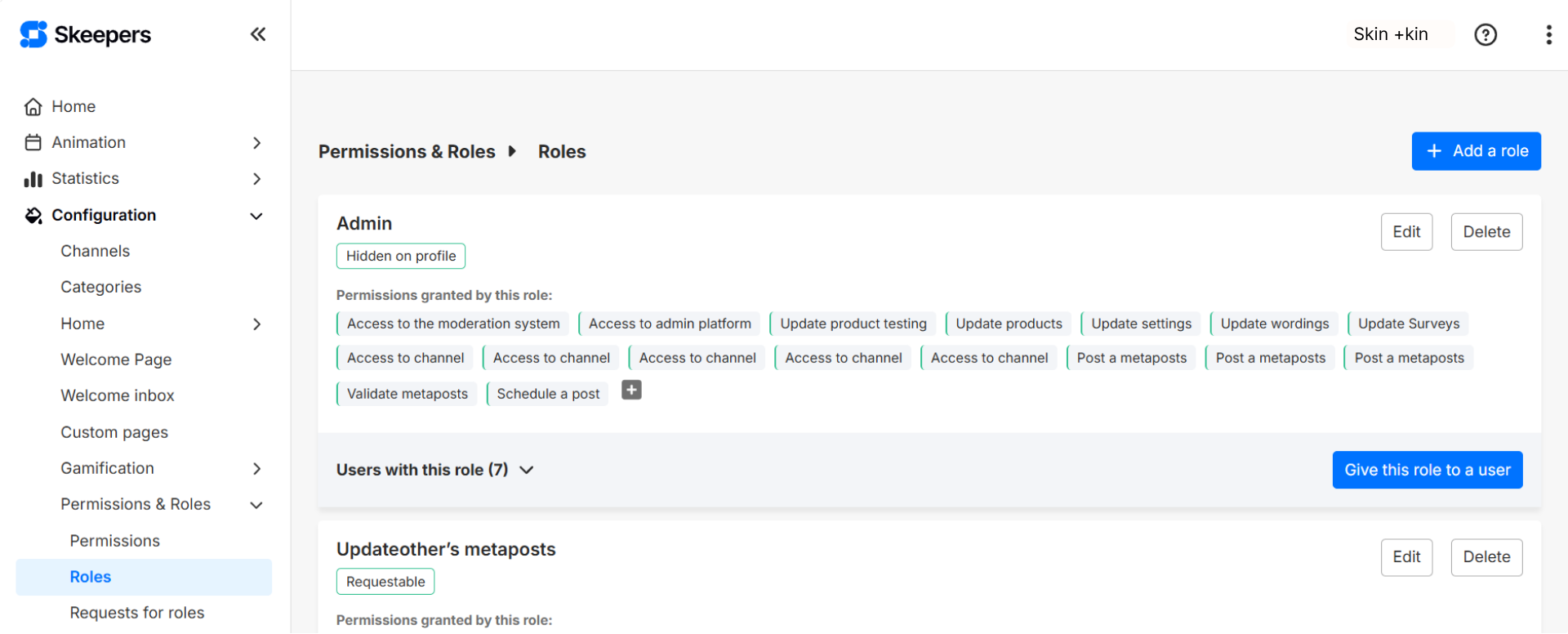Collapse the Permissions & Roles submenu

pos(256,505)
